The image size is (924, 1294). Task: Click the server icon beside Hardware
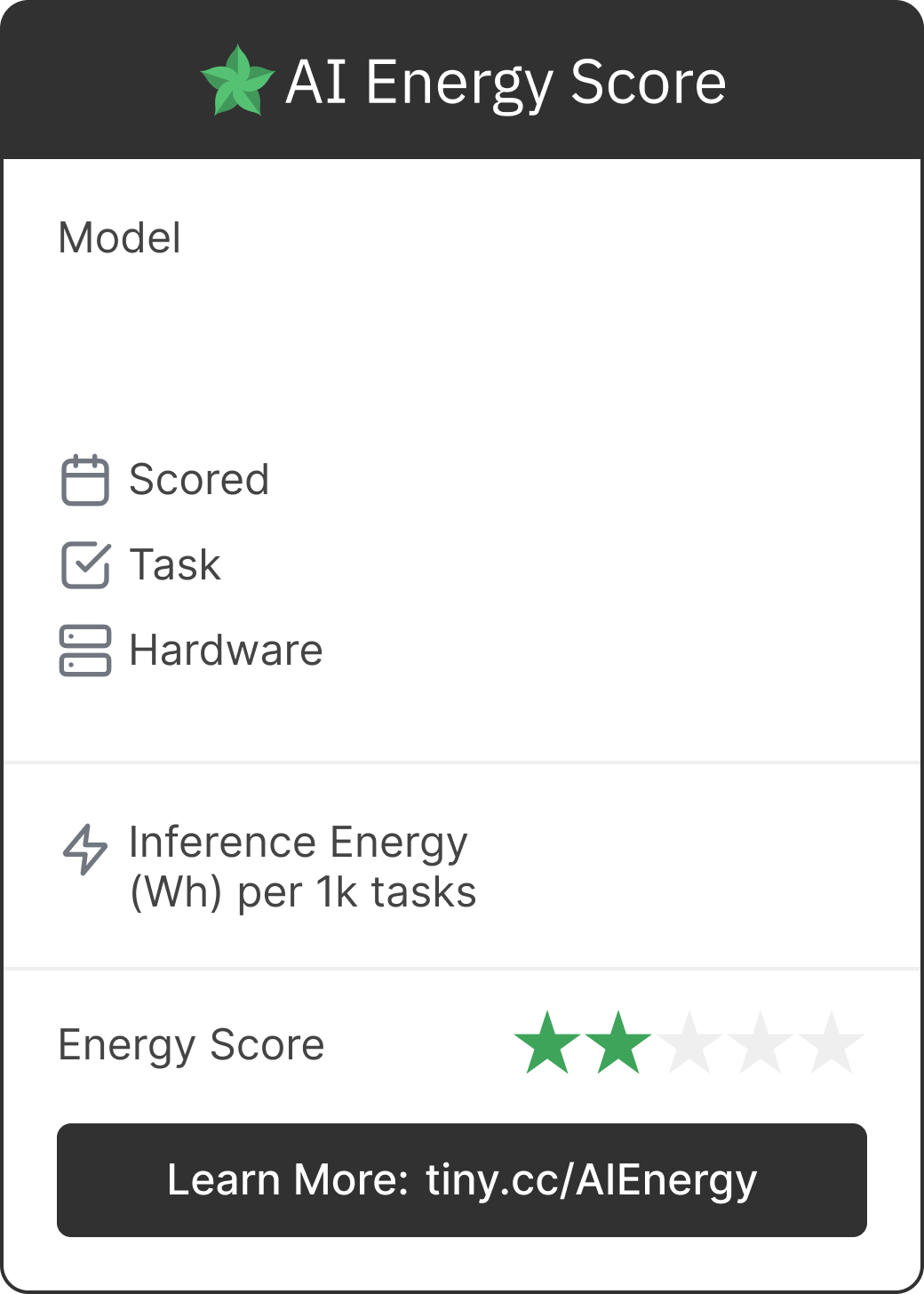point(85,651)
